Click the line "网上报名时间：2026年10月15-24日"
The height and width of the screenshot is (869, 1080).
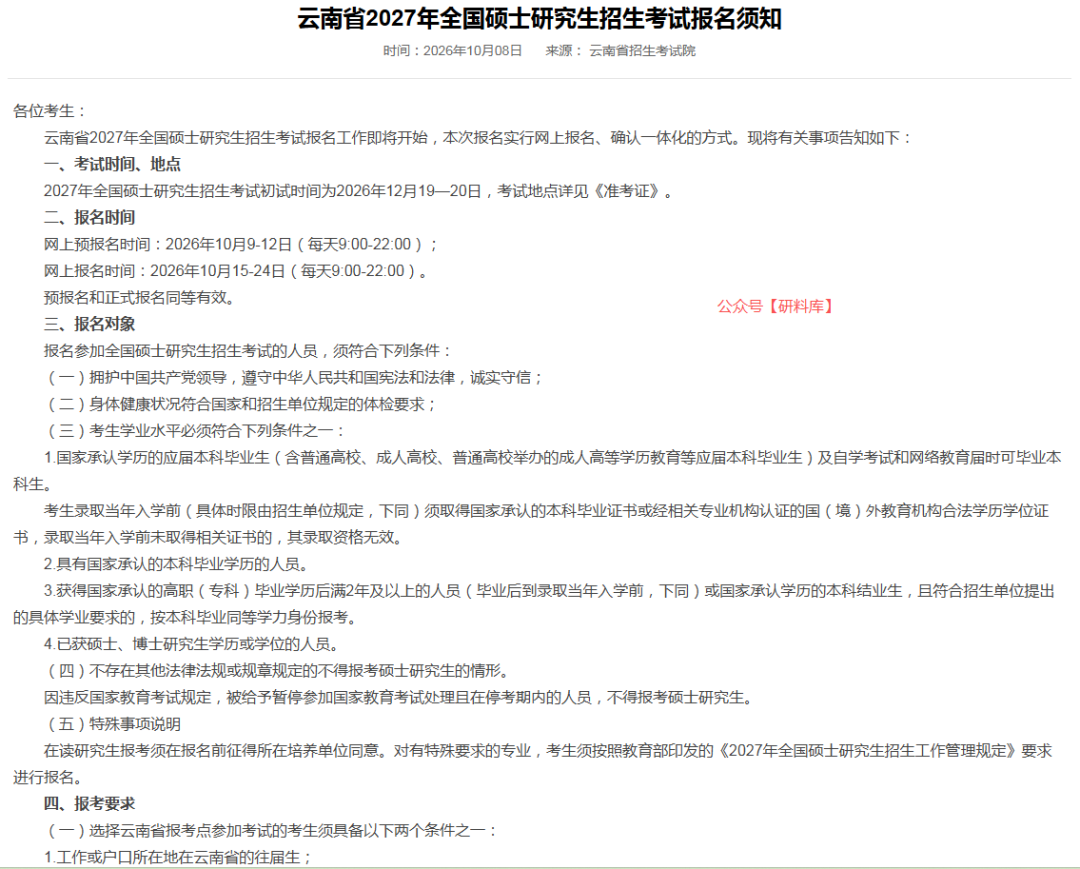point(236,271)
